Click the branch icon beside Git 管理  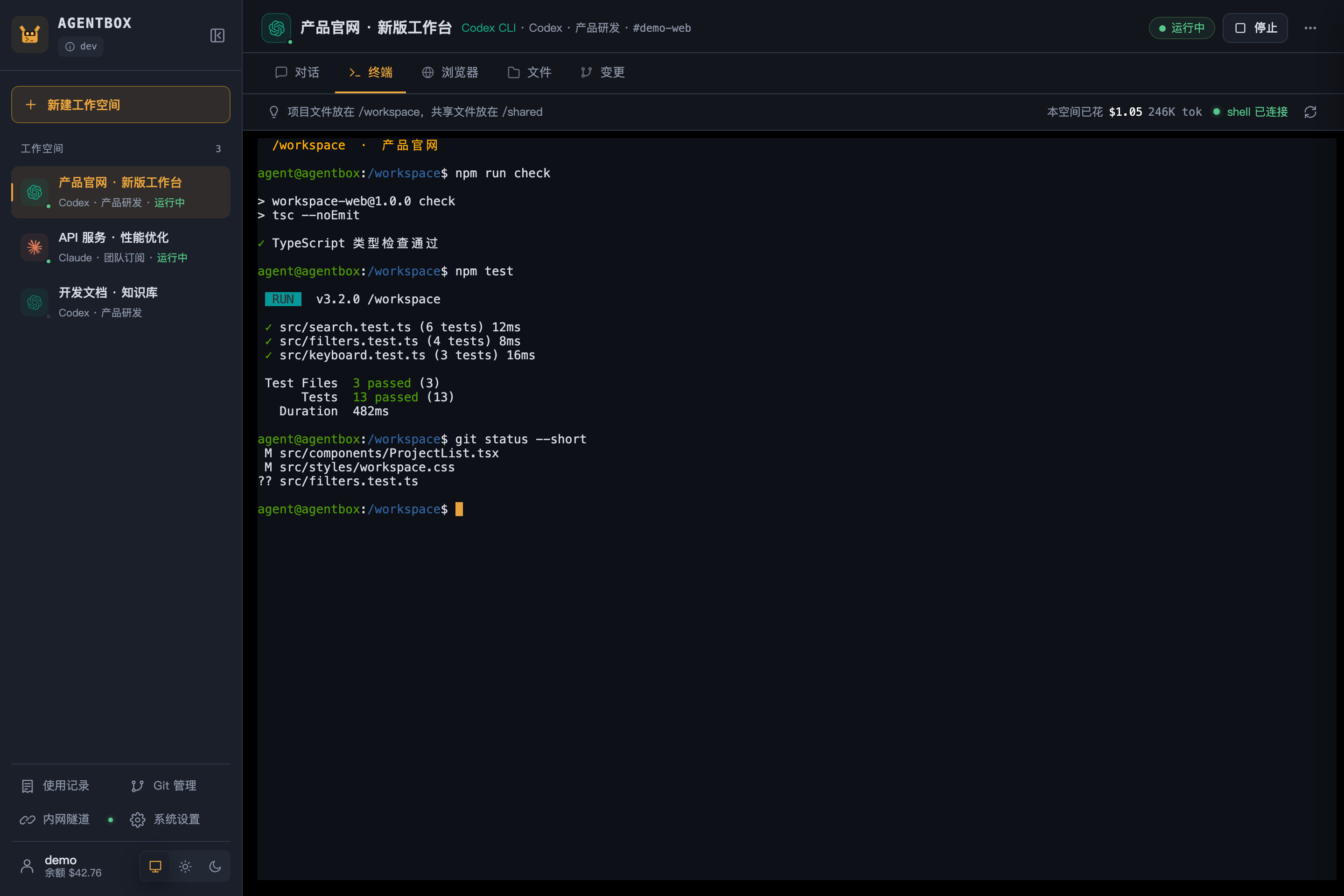[x=137, y=786]
